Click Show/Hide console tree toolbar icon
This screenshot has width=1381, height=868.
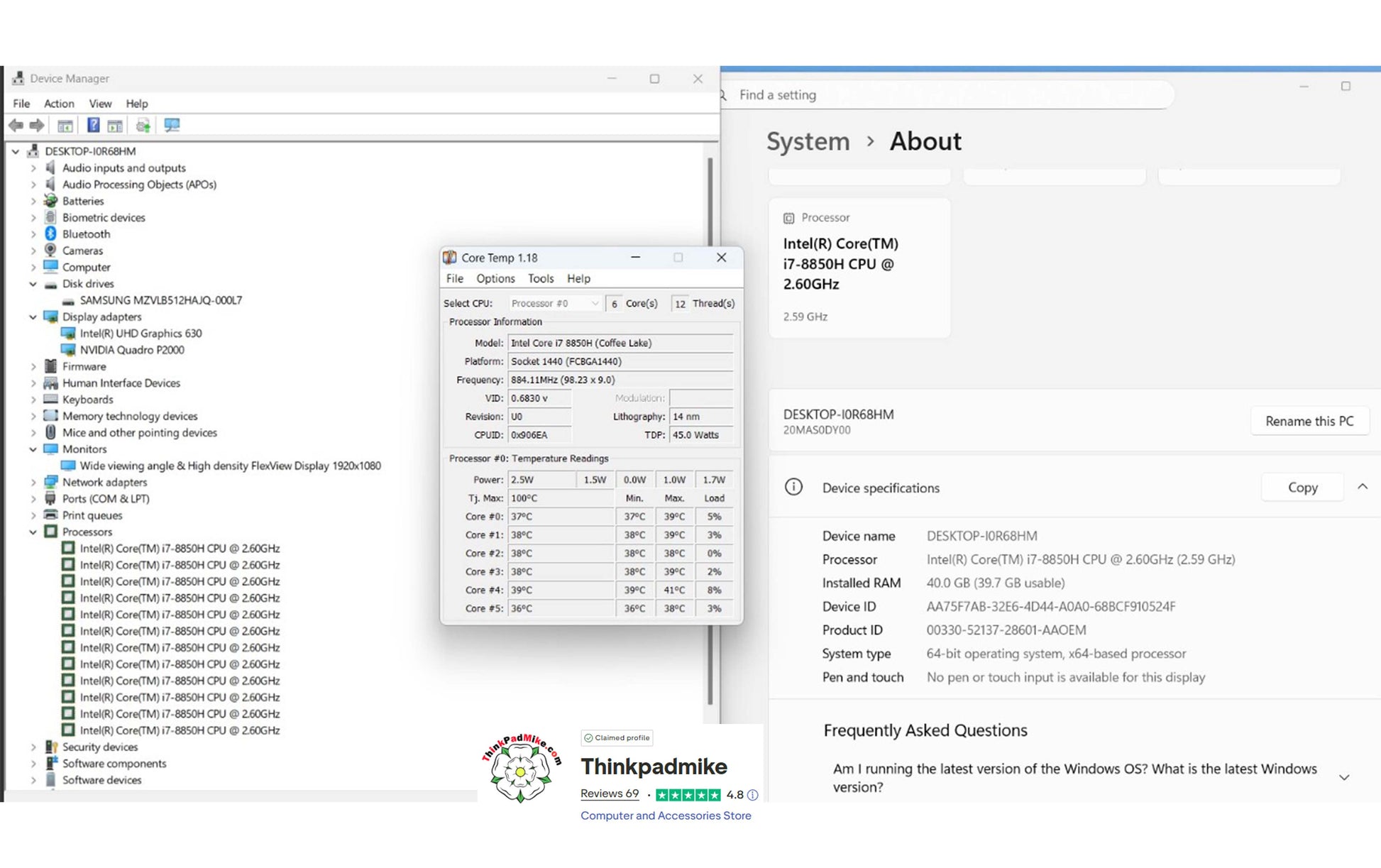(65, 126)
